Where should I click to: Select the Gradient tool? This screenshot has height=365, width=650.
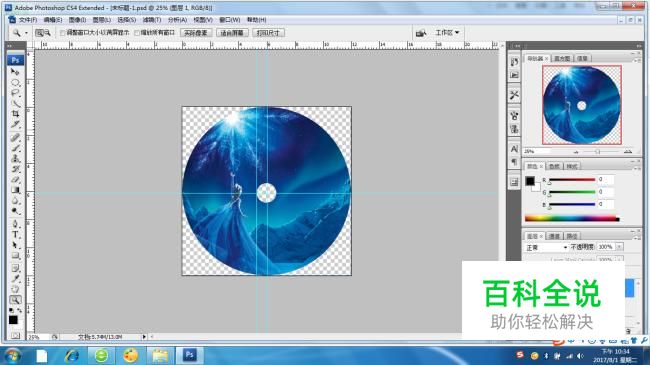coord(15,190)
